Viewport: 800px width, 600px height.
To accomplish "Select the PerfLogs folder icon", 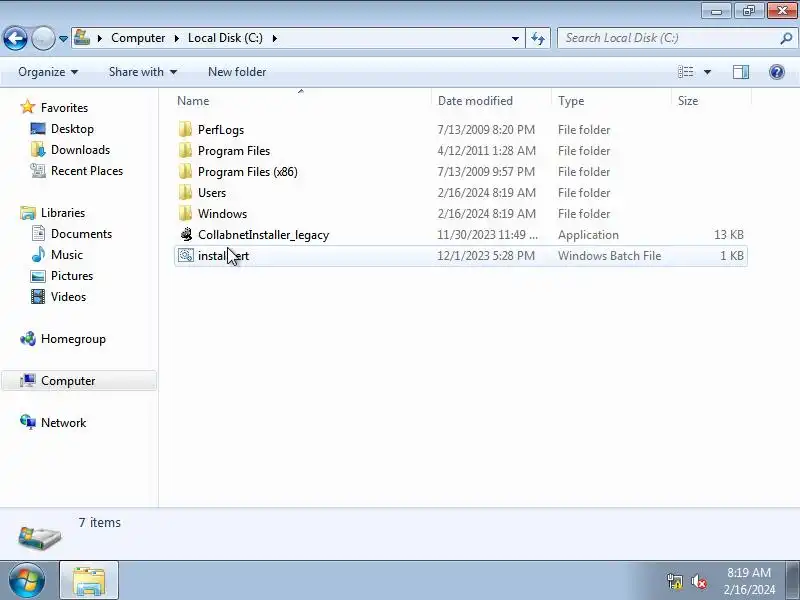I will pos(186,130).
